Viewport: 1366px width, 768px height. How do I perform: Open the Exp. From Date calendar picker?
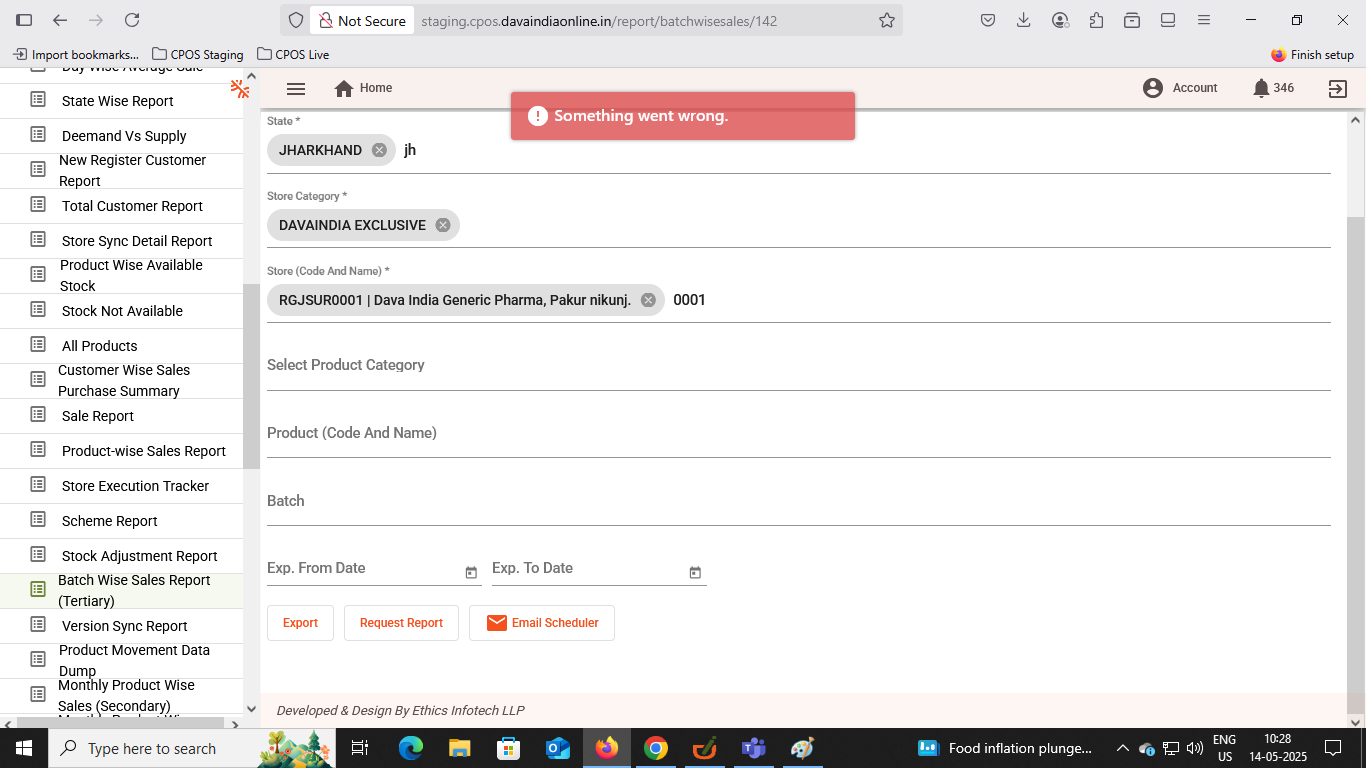[x=471, y=572]
